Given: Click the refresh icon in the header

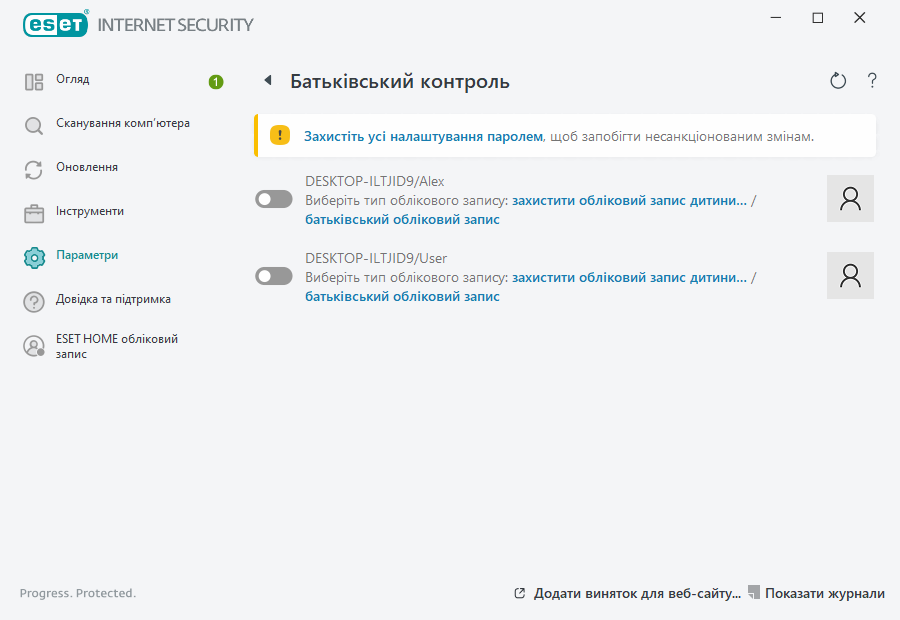Looking at the screenshot, I should pos(838,81).
